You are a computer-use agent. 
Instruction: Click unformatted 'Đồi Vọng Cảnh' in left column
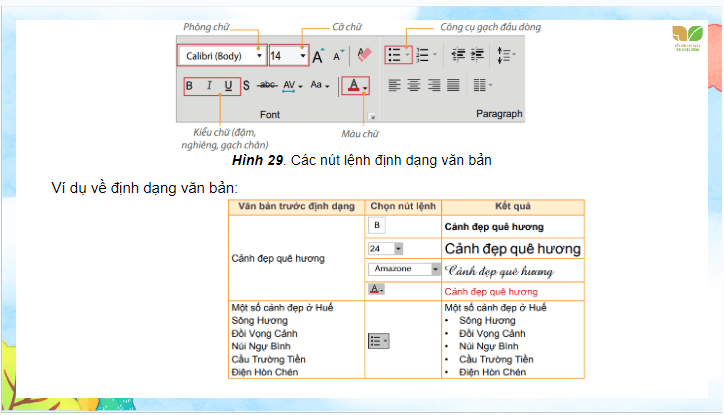point(265,333)
